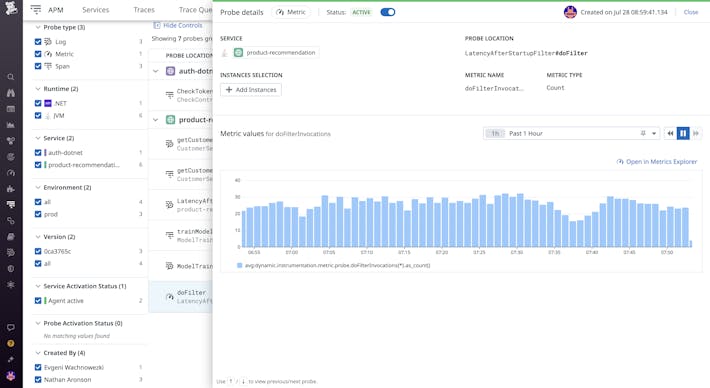This screenshot has width=710, height=388.
Task: Collapse the Probe Activation Status section
Action: (x=38, y=323)
